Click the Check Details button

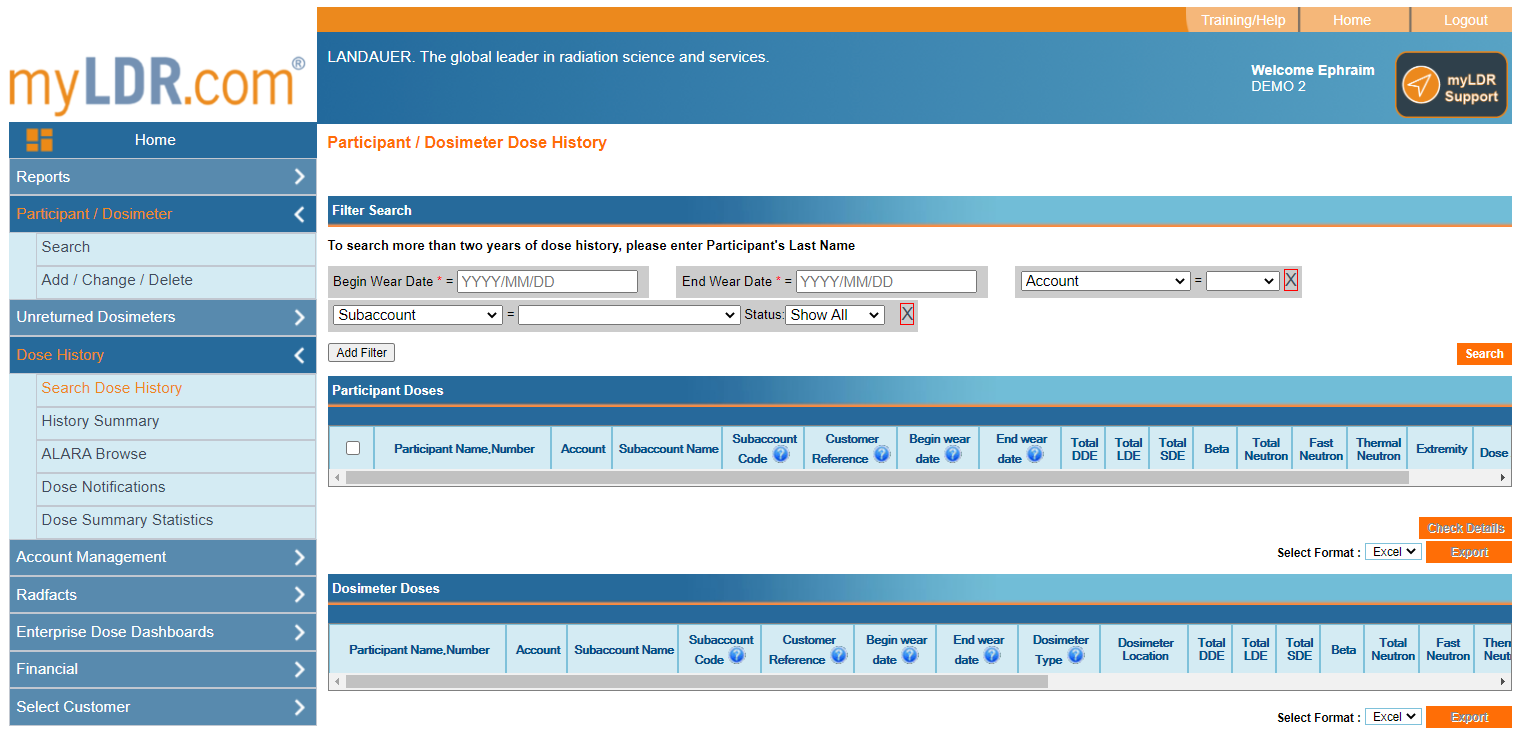[x=1465, y=528]
